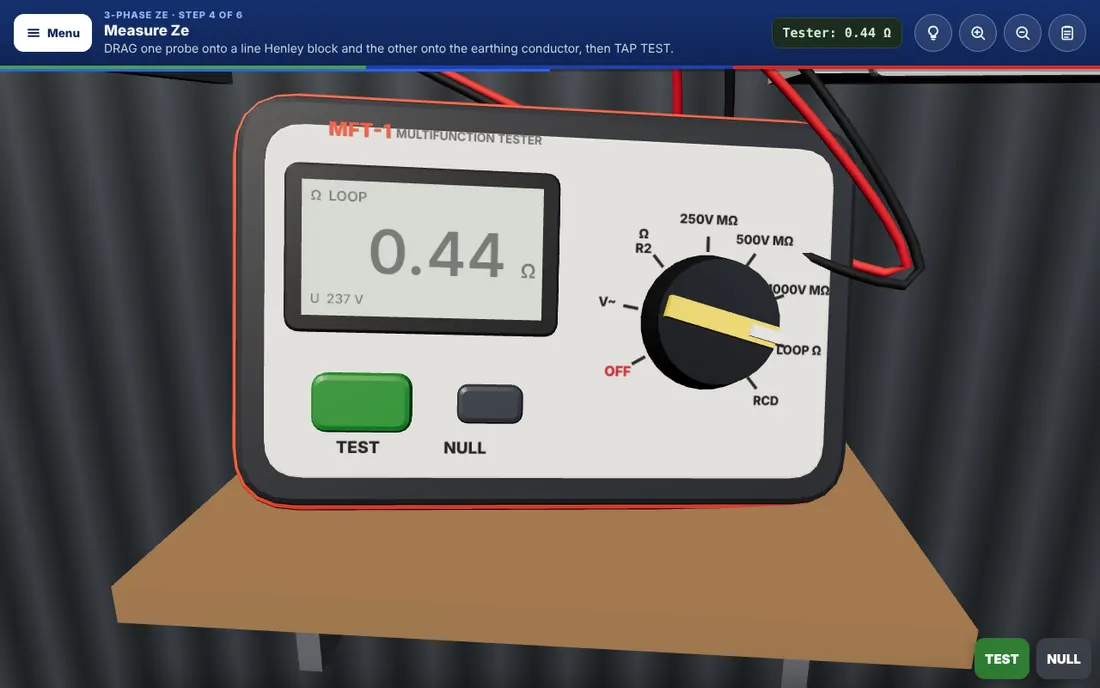
Task: Select the 250V MΩ dial position
Action: (x=709, y=220)
